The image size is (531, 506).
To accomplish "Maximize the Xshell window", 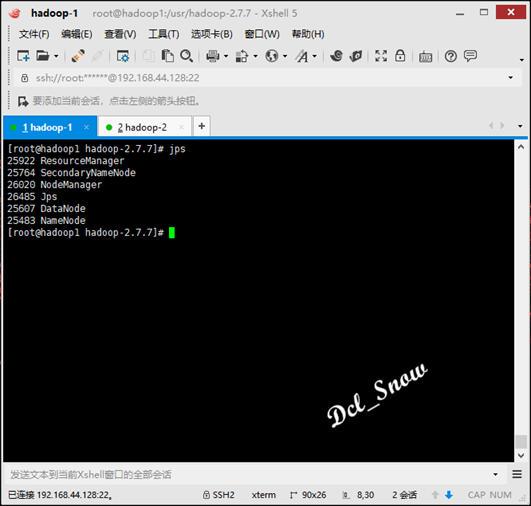I will (x=484, y=13).
